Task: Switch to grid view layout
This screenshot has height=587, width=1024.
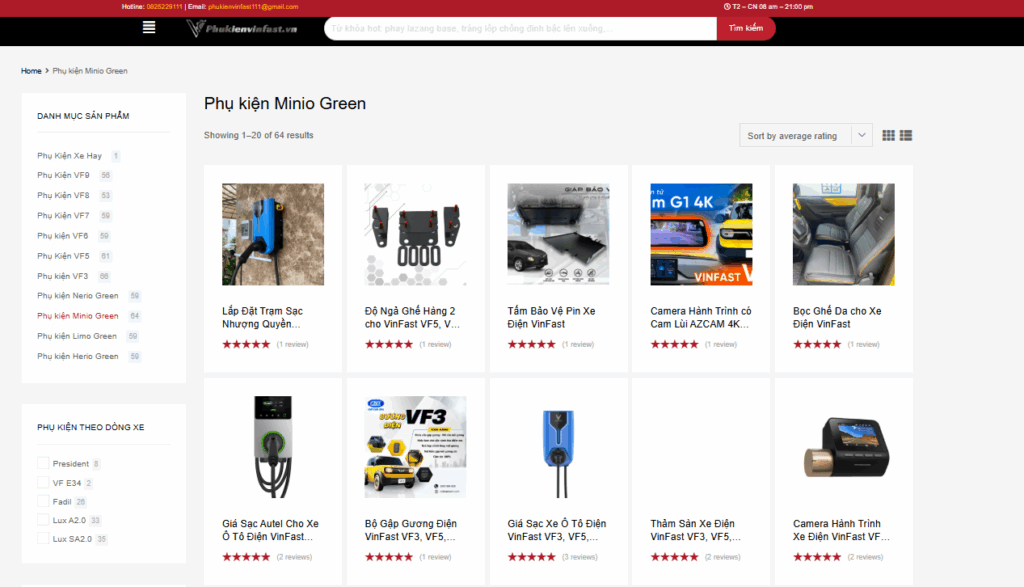Action: click(x=888, y=136)
